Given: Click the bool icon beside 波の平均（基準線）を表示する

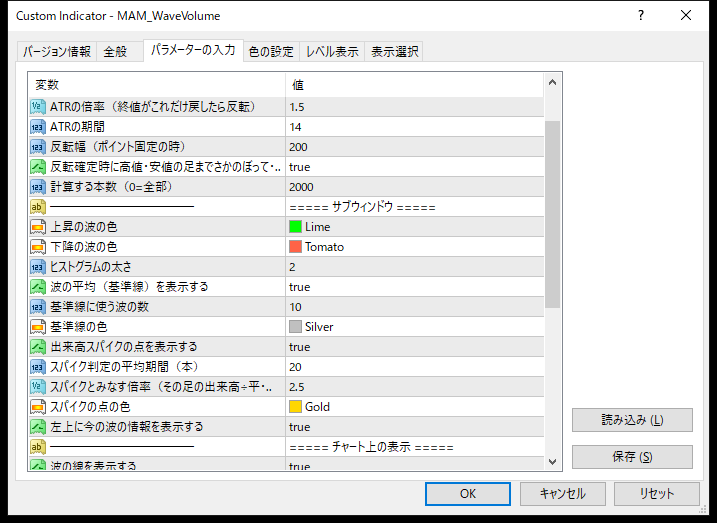Looking at the screenshot, I should (38, 287).
